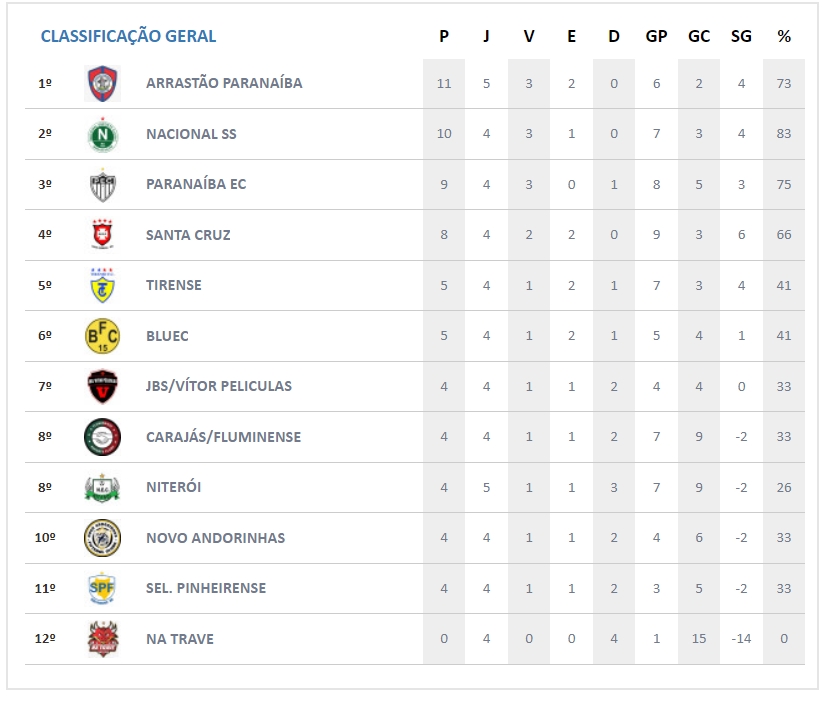Click the Nacional SS green crest
This screenshot has height=704, width=829.
[x=102, y=134]
